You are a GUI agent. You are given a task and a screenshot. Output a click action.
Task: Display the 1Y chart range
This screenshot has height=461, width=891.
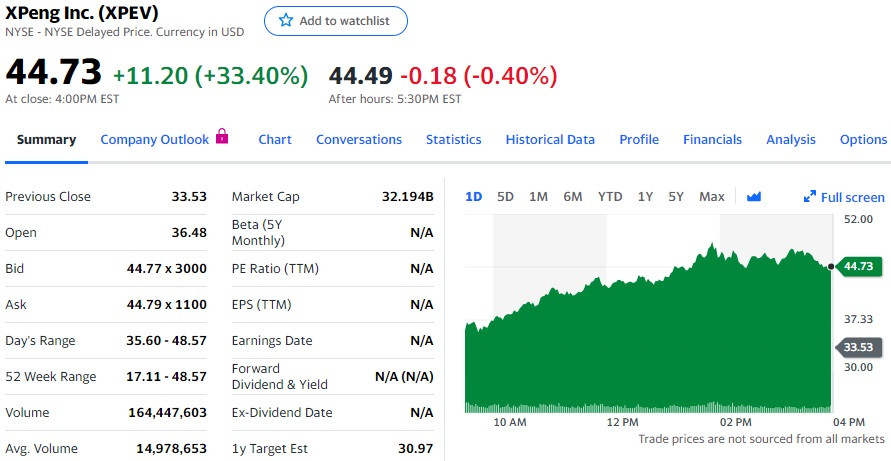[645, 197]
